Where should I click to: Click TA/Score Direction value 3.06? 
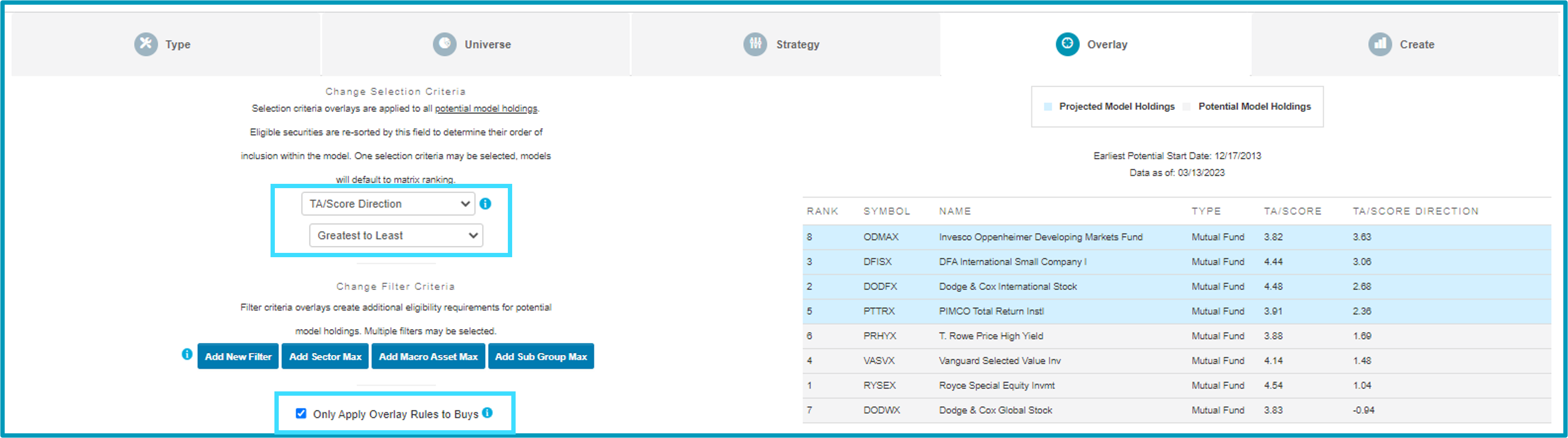pyautogui.click(x=1362, y=262)
